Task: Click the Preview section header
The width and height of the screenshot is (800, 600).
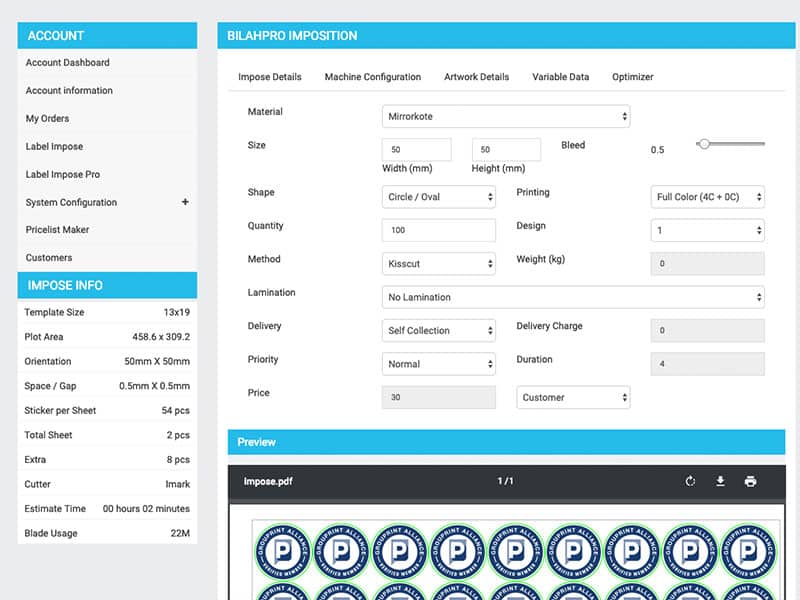Action: pos(506,442)
